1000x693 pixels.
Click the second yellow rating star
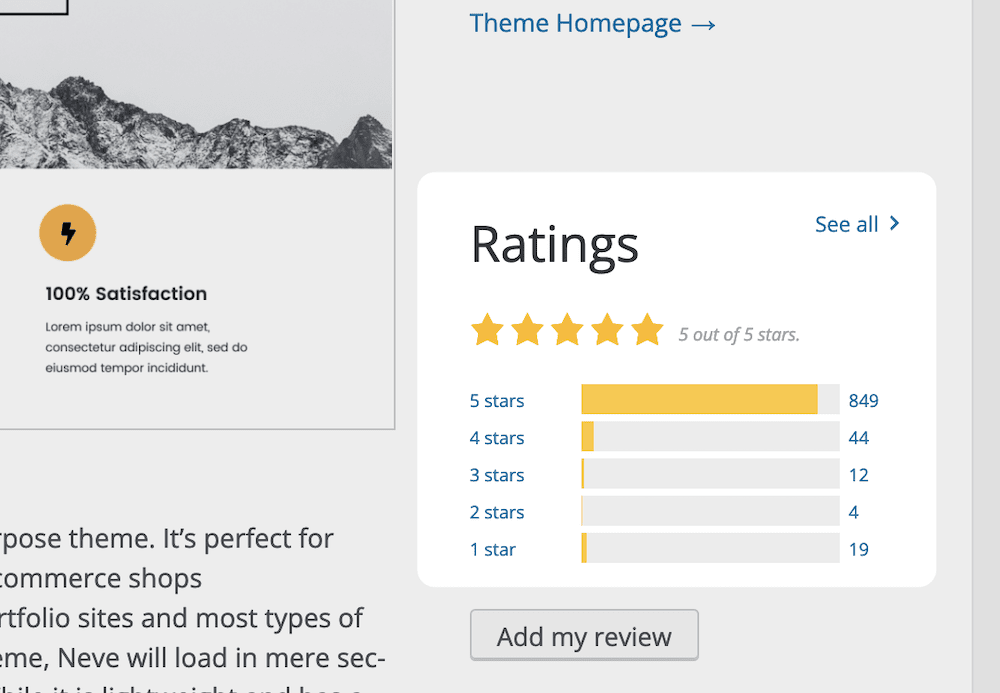pyautogui.click(x=528, y=329)
